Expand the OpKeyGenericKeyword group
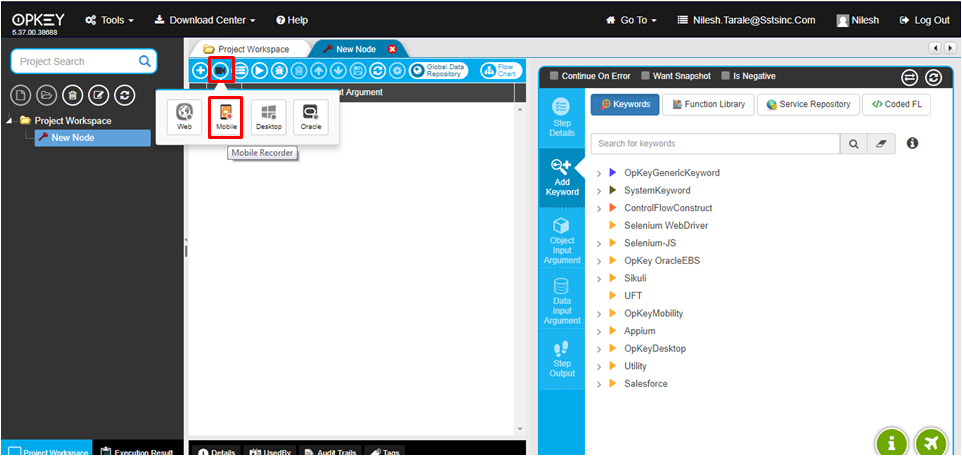Screen dimensions: 962x456 tap(599, 174)
